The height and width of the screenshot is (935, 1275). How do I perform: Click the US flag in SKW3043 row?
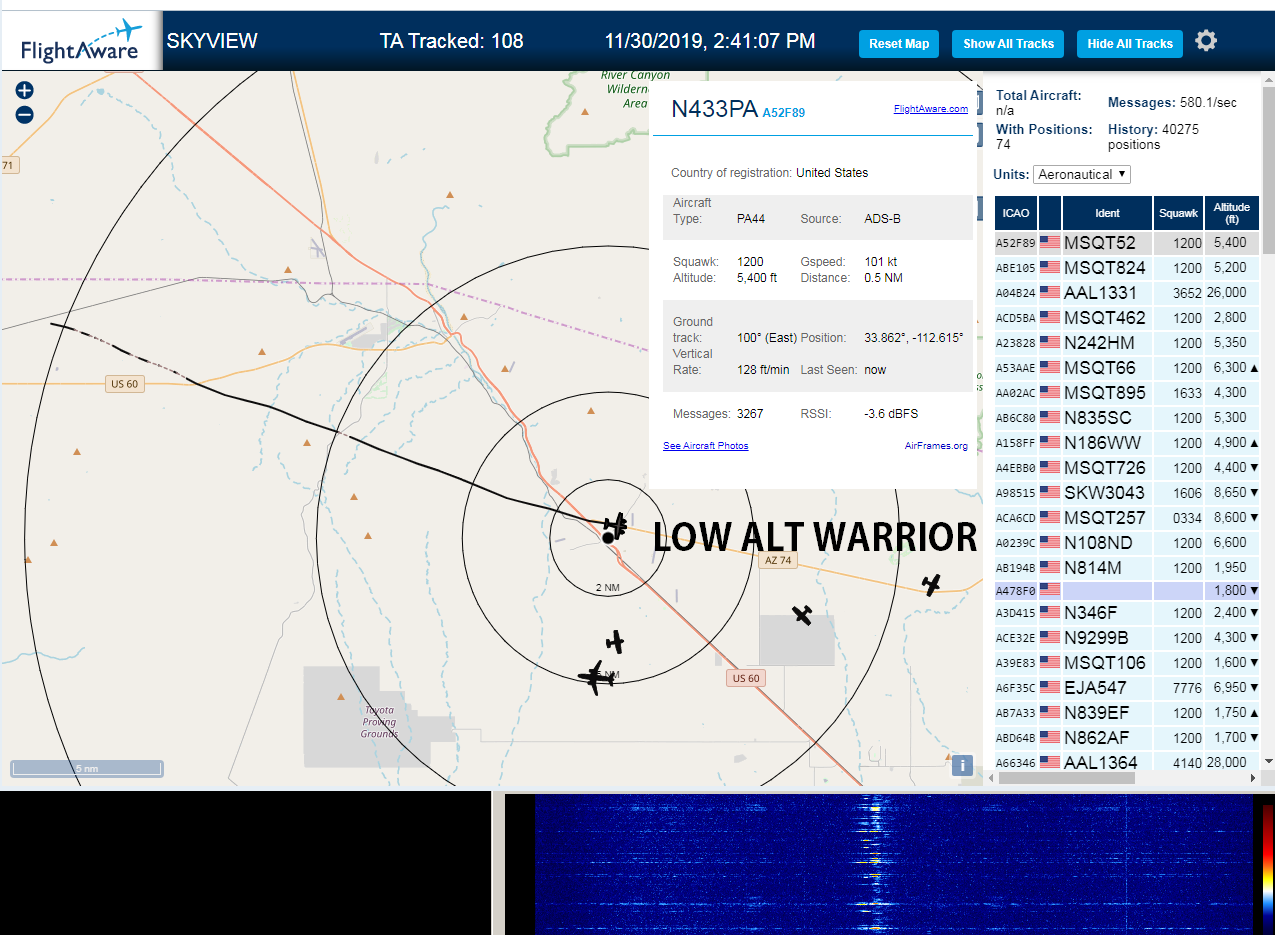[x=1050, y=493]
